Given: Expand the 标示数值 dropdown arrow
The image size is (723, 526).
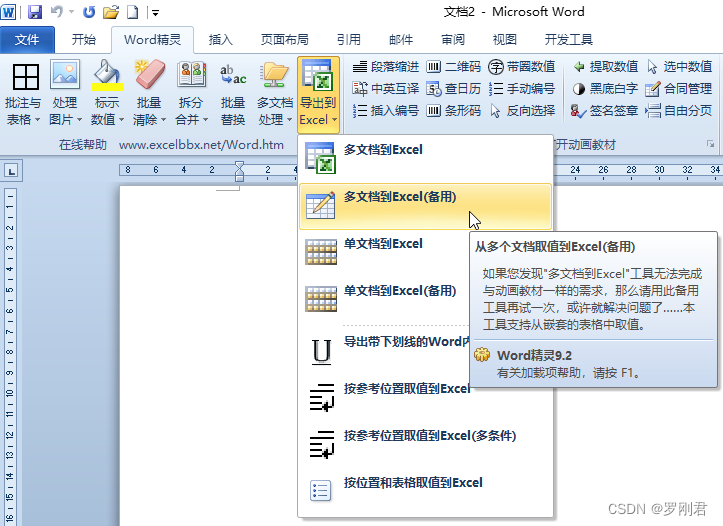Looking at the screenshot, I should click(x=121, y=120).
